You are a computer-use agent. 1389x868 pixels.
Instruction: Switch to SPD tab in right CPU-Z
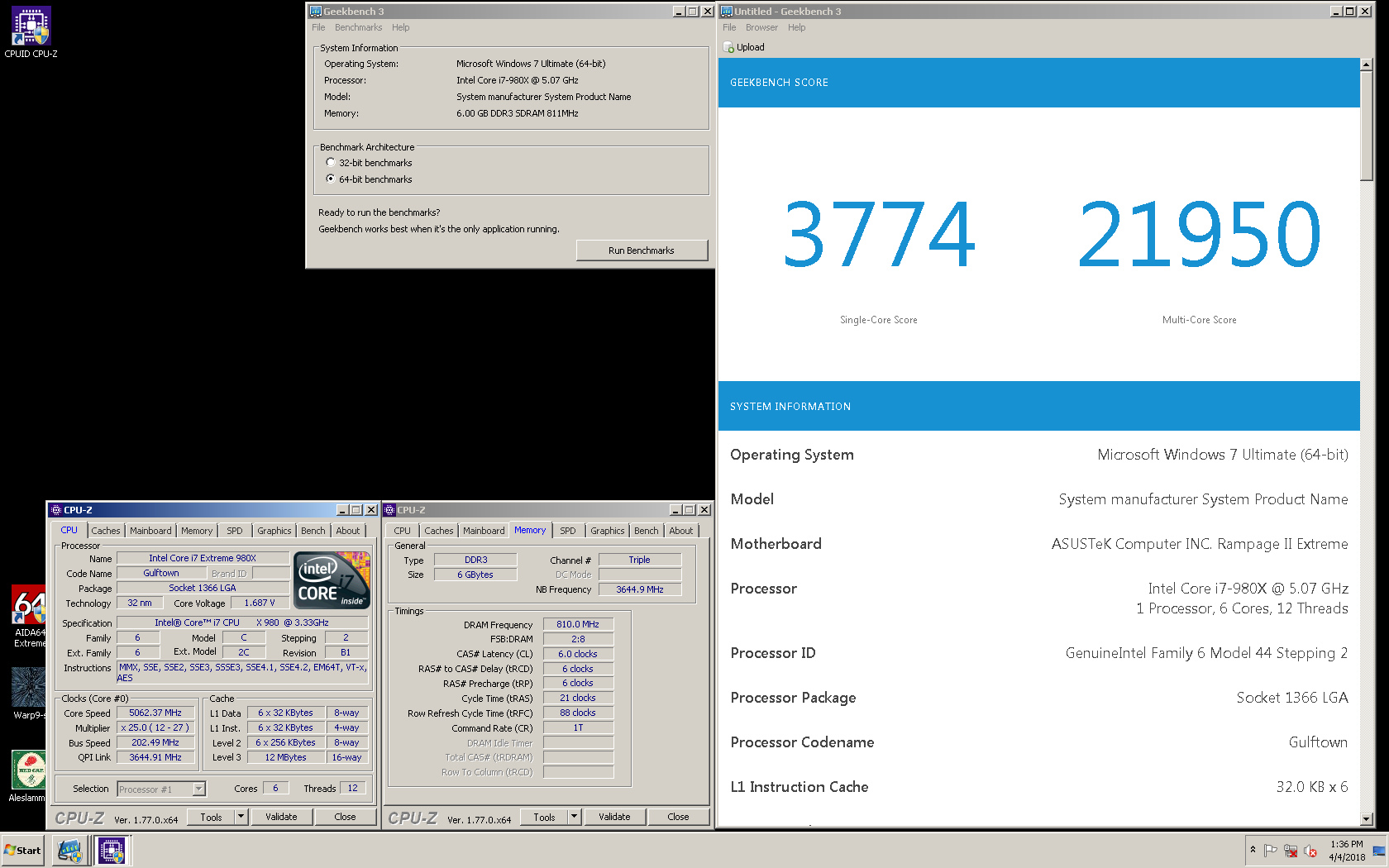coord(568,531)
